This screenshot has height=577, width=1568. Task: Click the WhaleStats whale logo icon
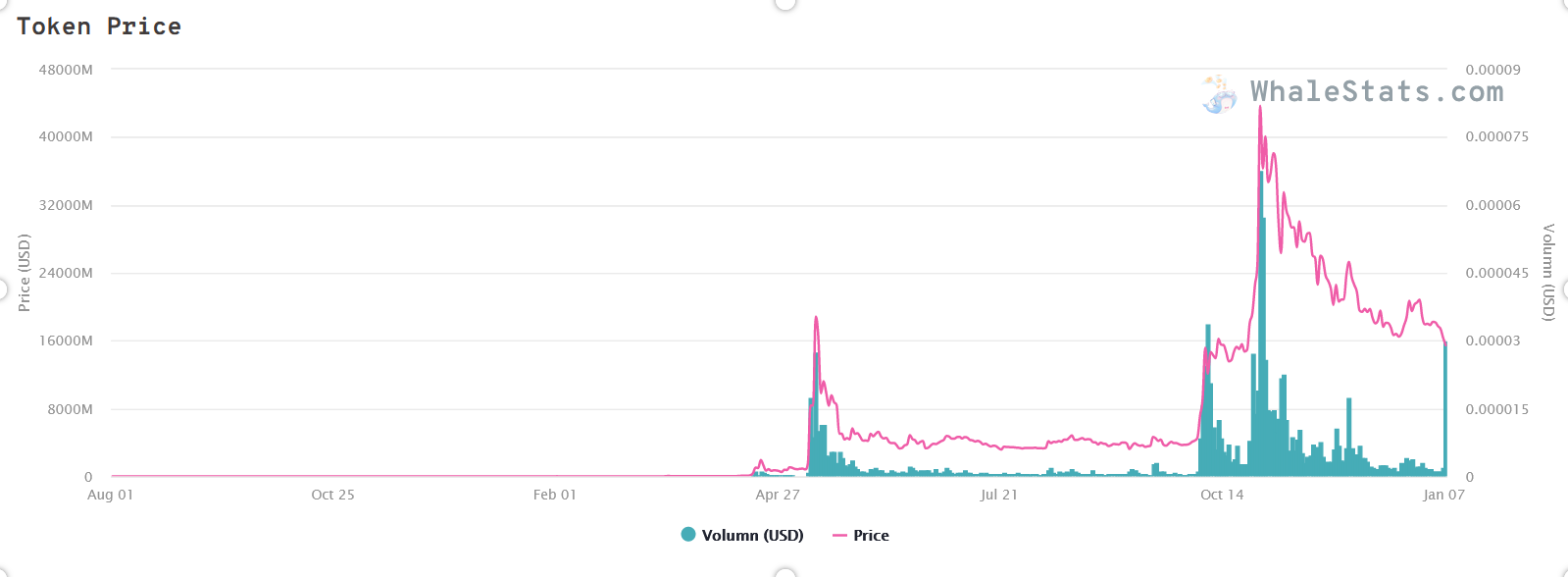1220,94
